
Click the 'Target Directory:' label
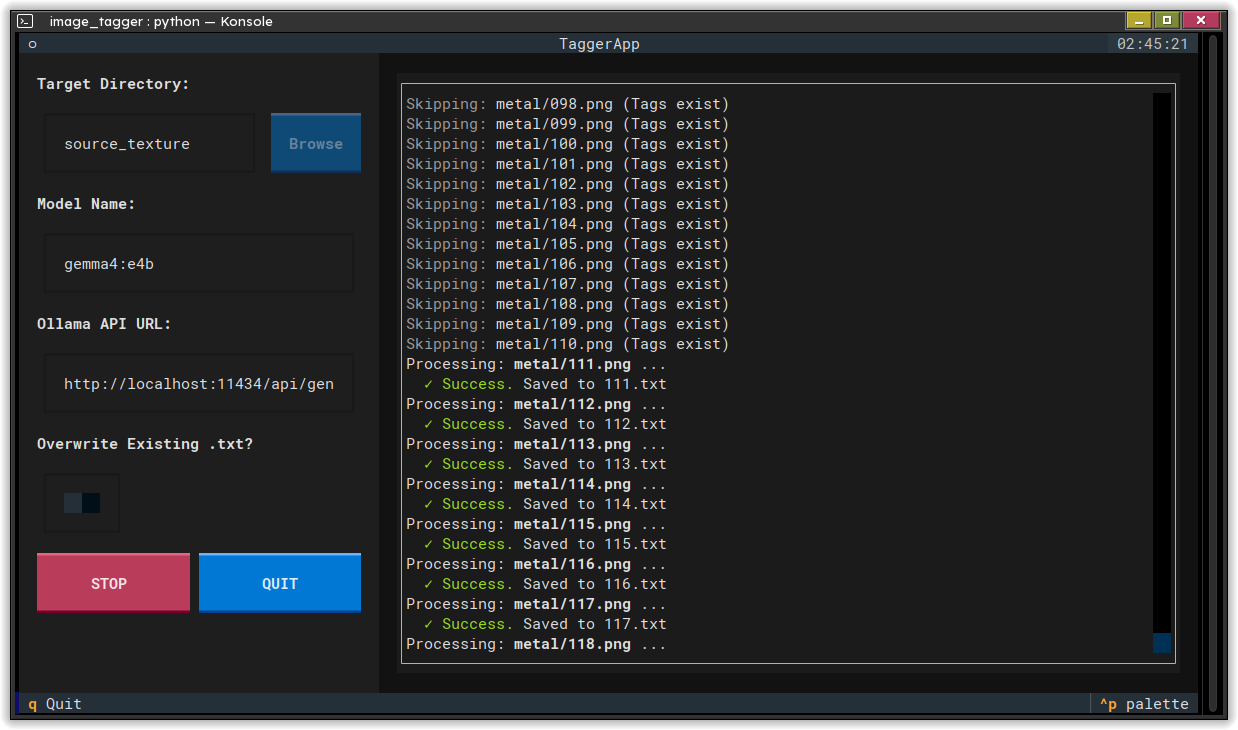pyautogui.click(x=113, y=84)
